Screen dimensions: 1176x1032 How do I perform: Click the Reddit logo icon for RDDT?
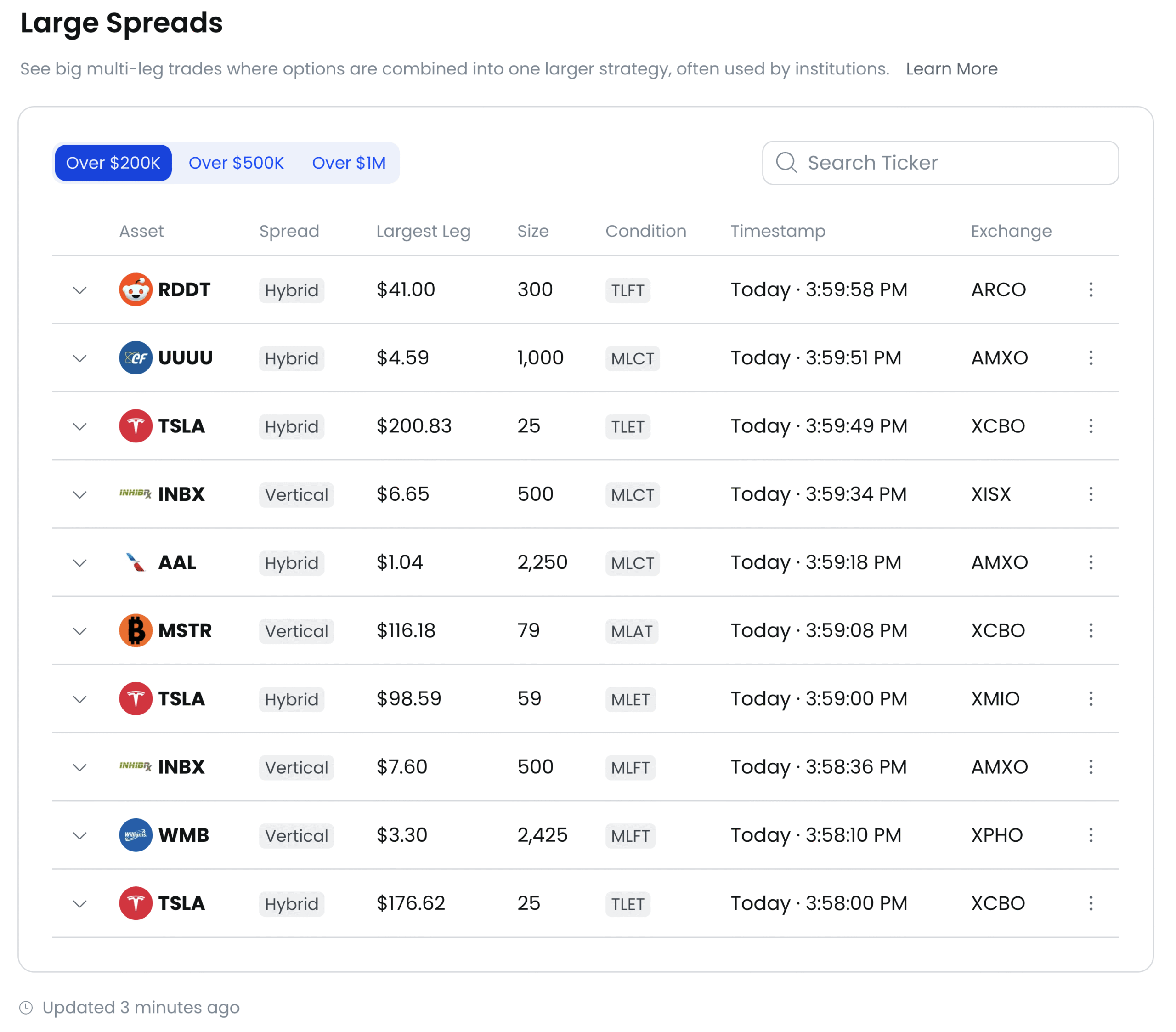[135, 289]
